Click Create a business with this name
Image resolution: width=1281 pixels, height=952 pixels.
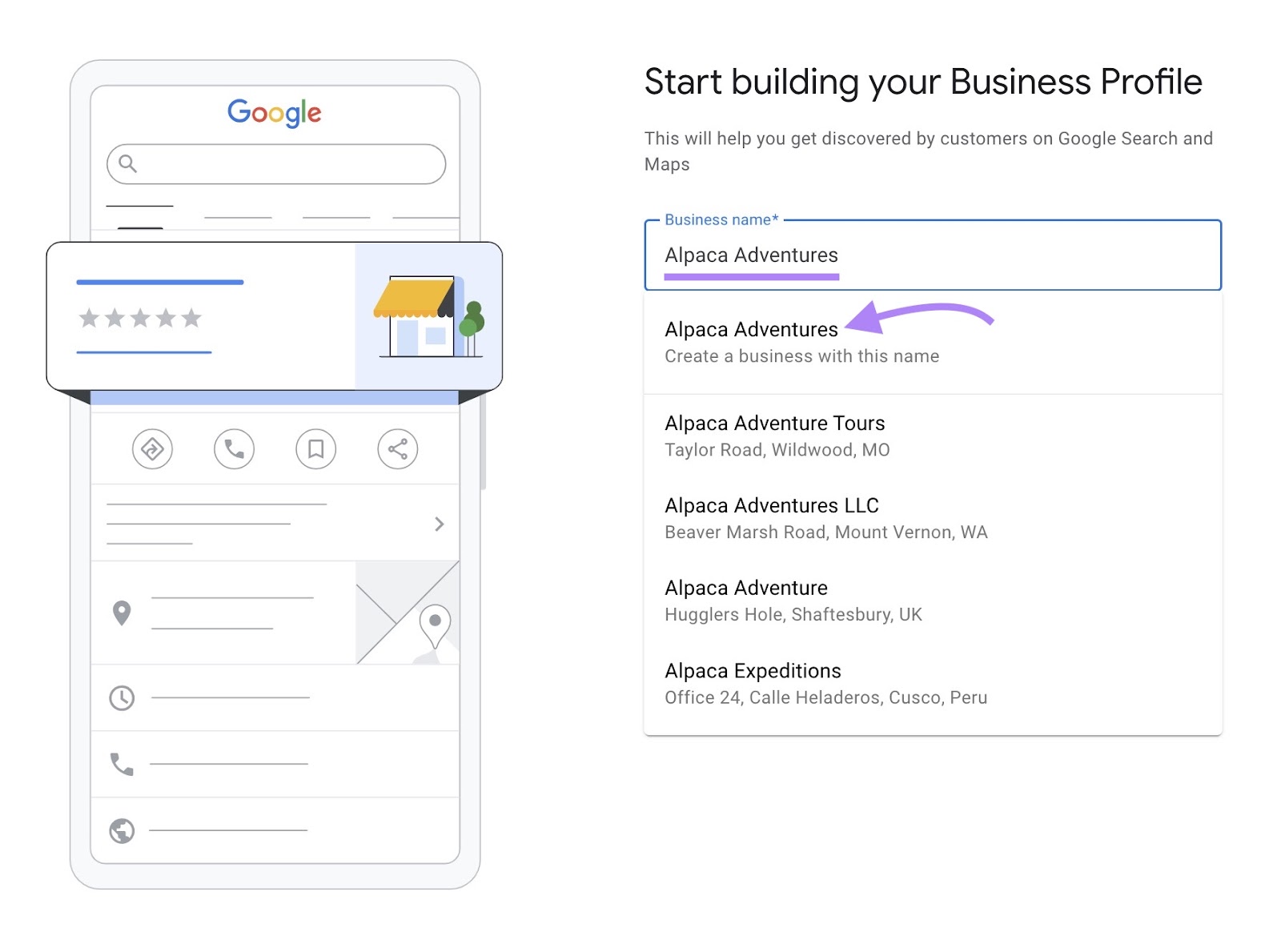pyautogui.click(x=801, y=356)
